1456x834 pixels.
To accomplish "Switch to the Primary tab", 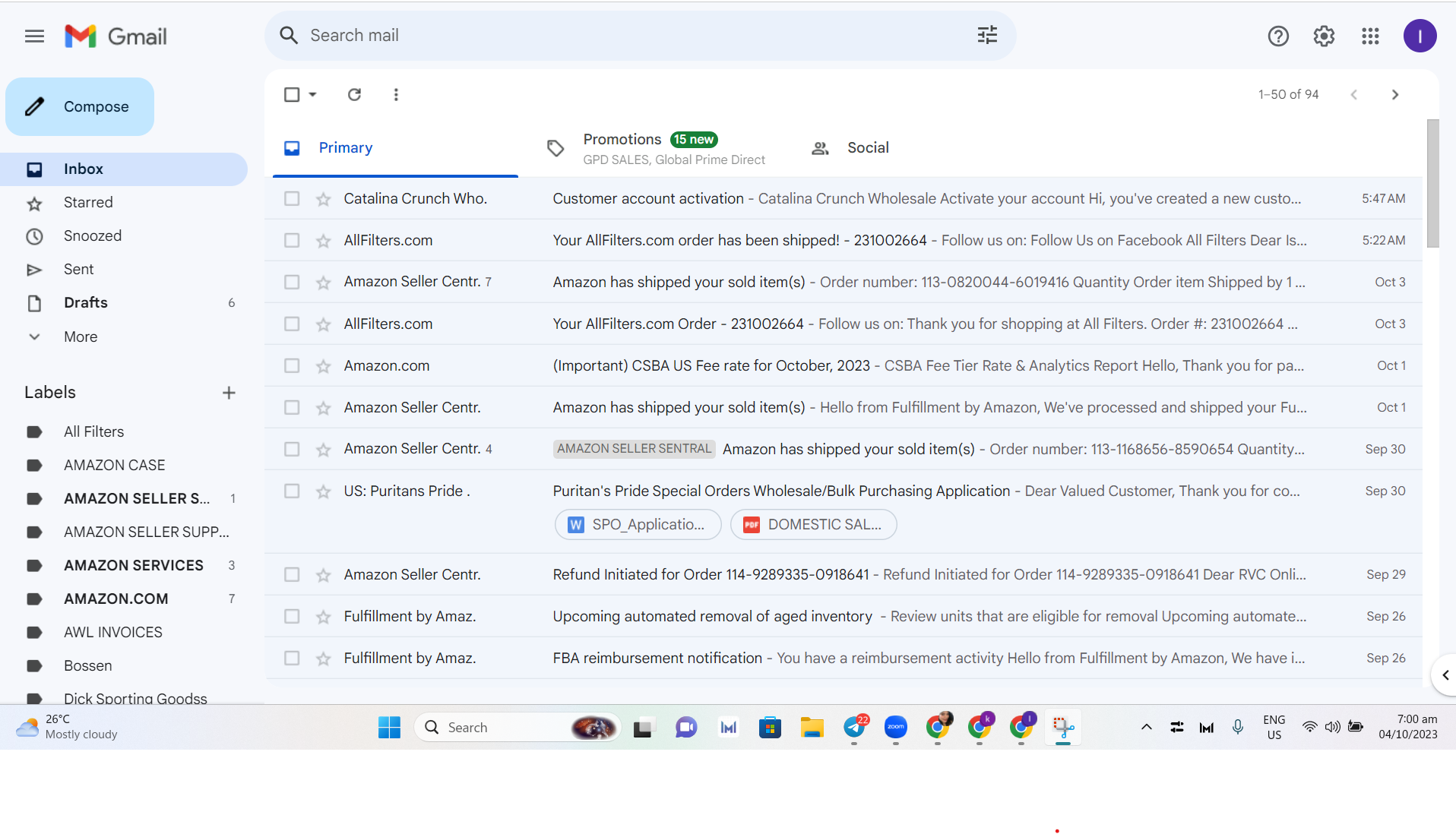I will (395, 148).
